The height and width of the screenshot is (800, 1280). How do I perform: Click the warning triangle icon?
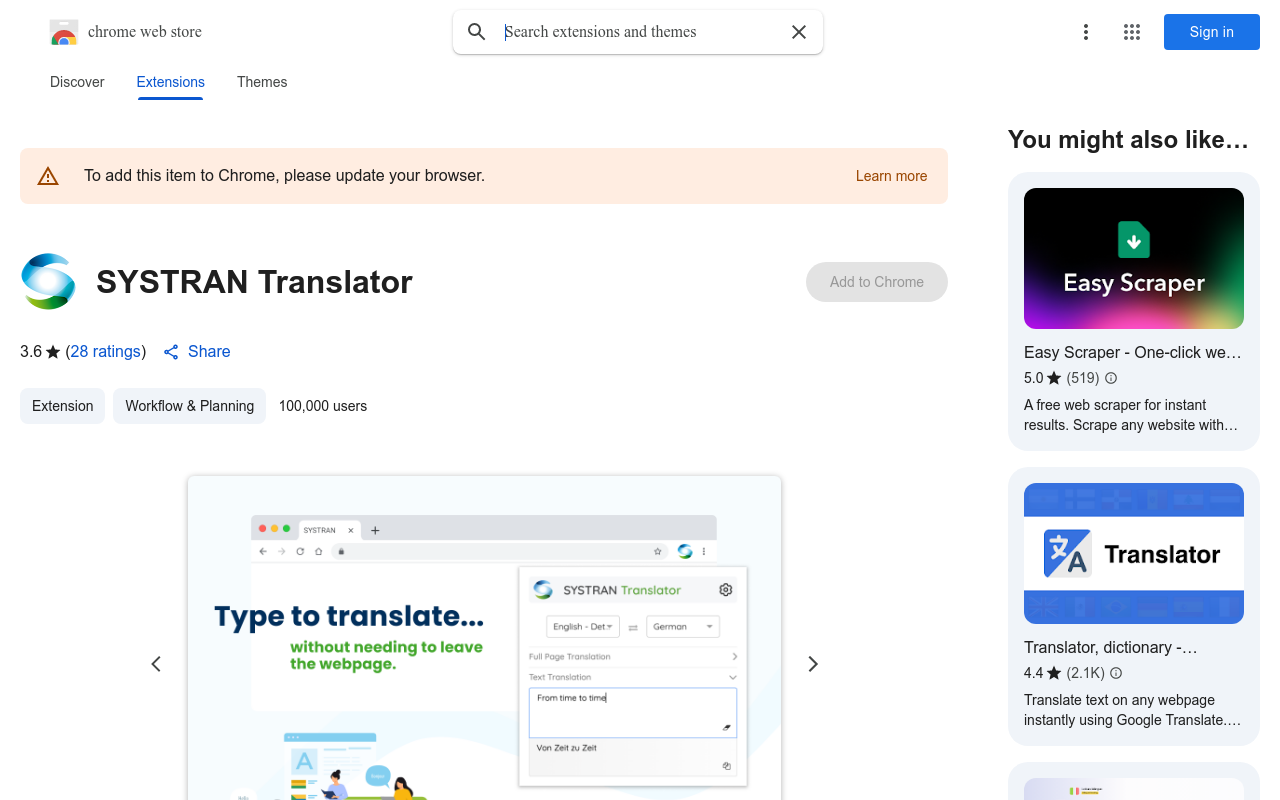(48, 177)
